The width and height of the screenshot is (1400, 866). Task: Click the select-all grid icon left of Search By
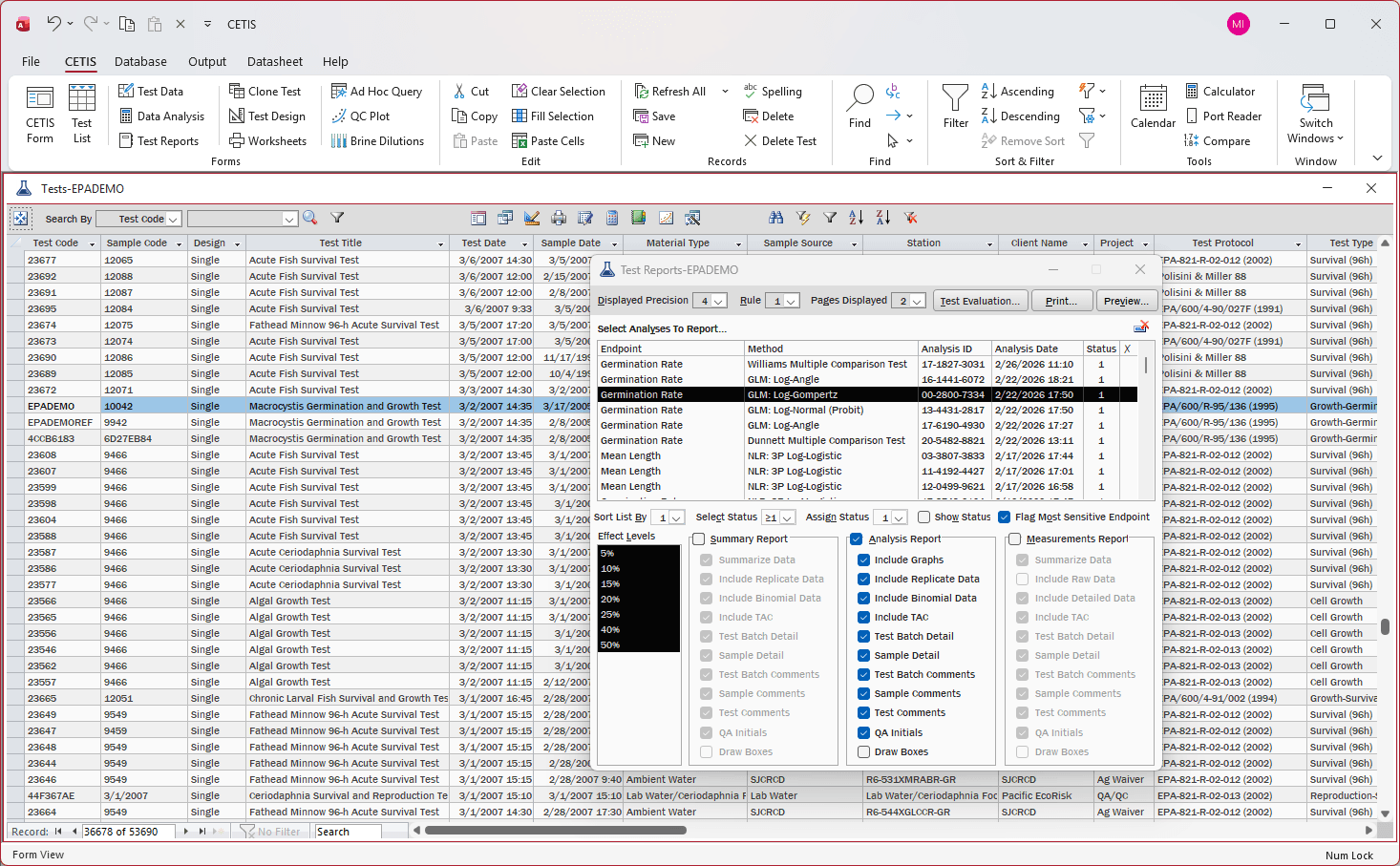click(x=20, y=219)
